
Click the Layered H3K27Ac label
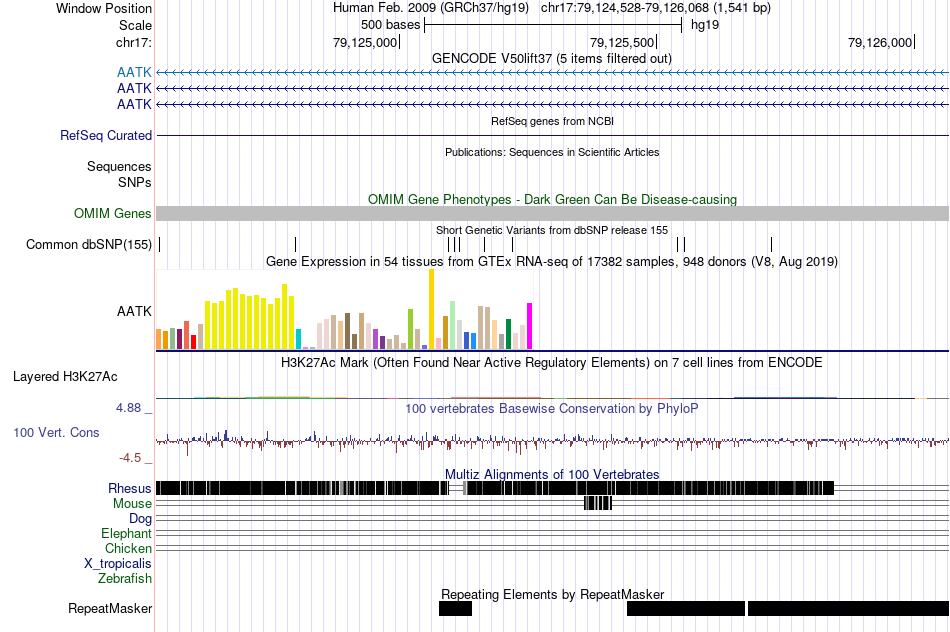[65, 376]
